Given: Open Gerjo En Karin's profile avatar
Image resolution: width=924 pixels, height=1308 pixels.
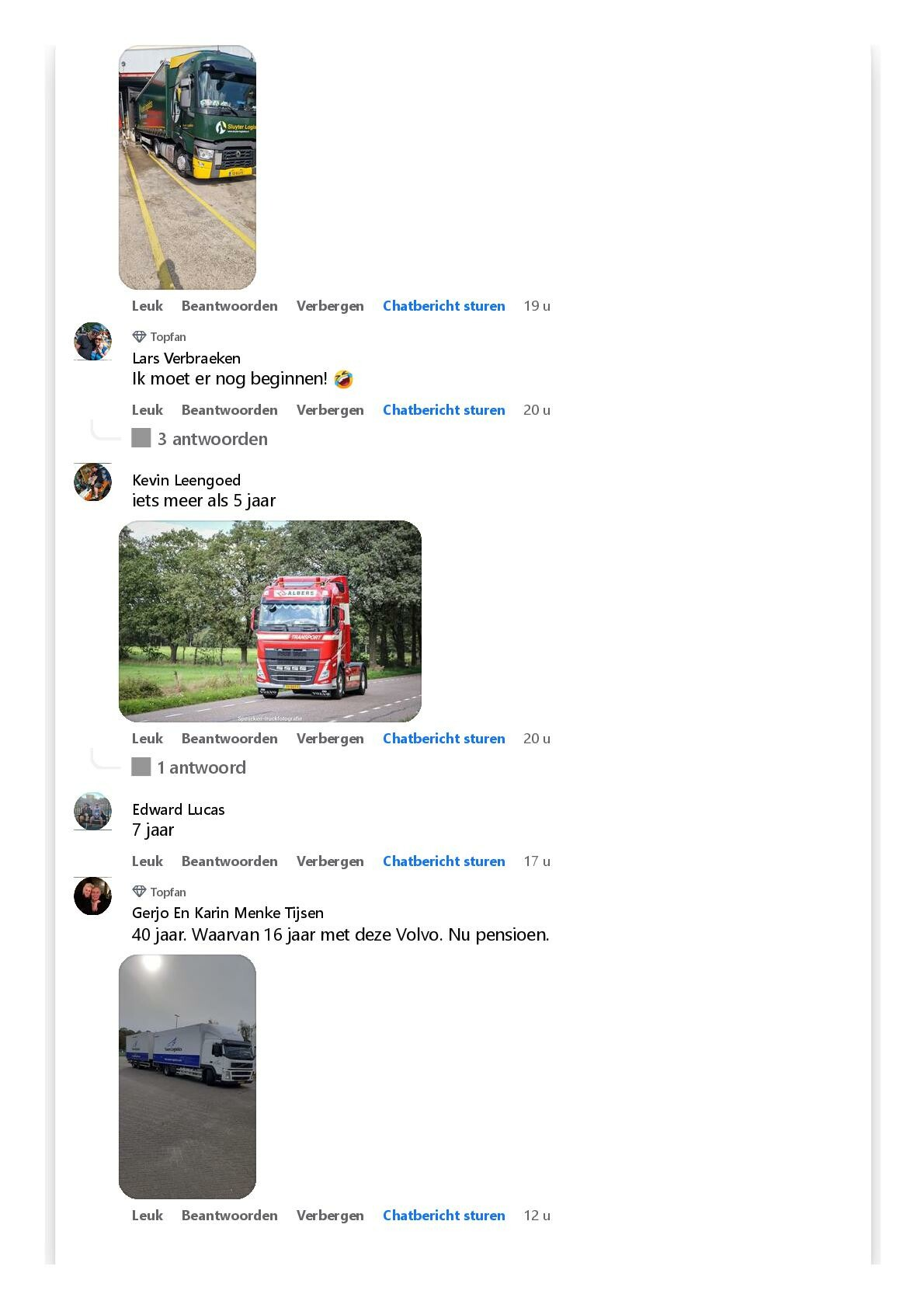Looking at the screenshot, I should (92, 896).
